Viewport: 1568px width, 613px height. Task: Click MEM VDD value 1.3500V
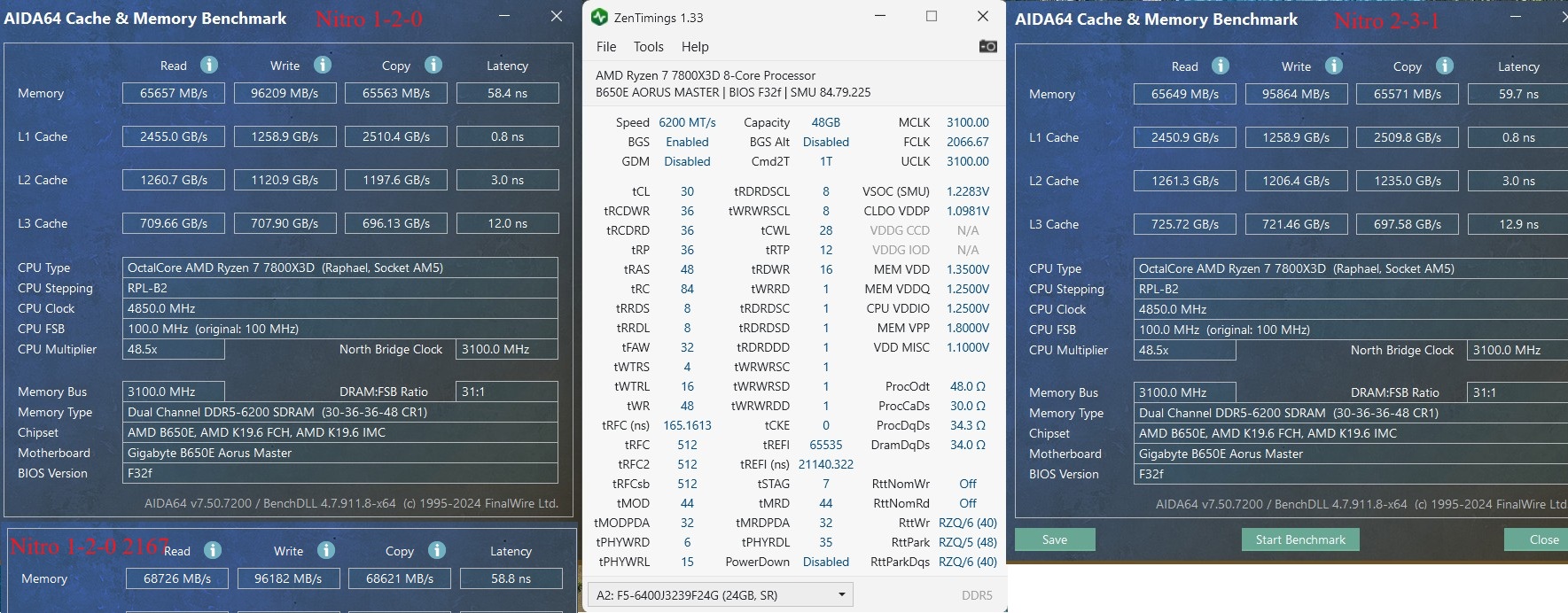click(x=967, y=269)
